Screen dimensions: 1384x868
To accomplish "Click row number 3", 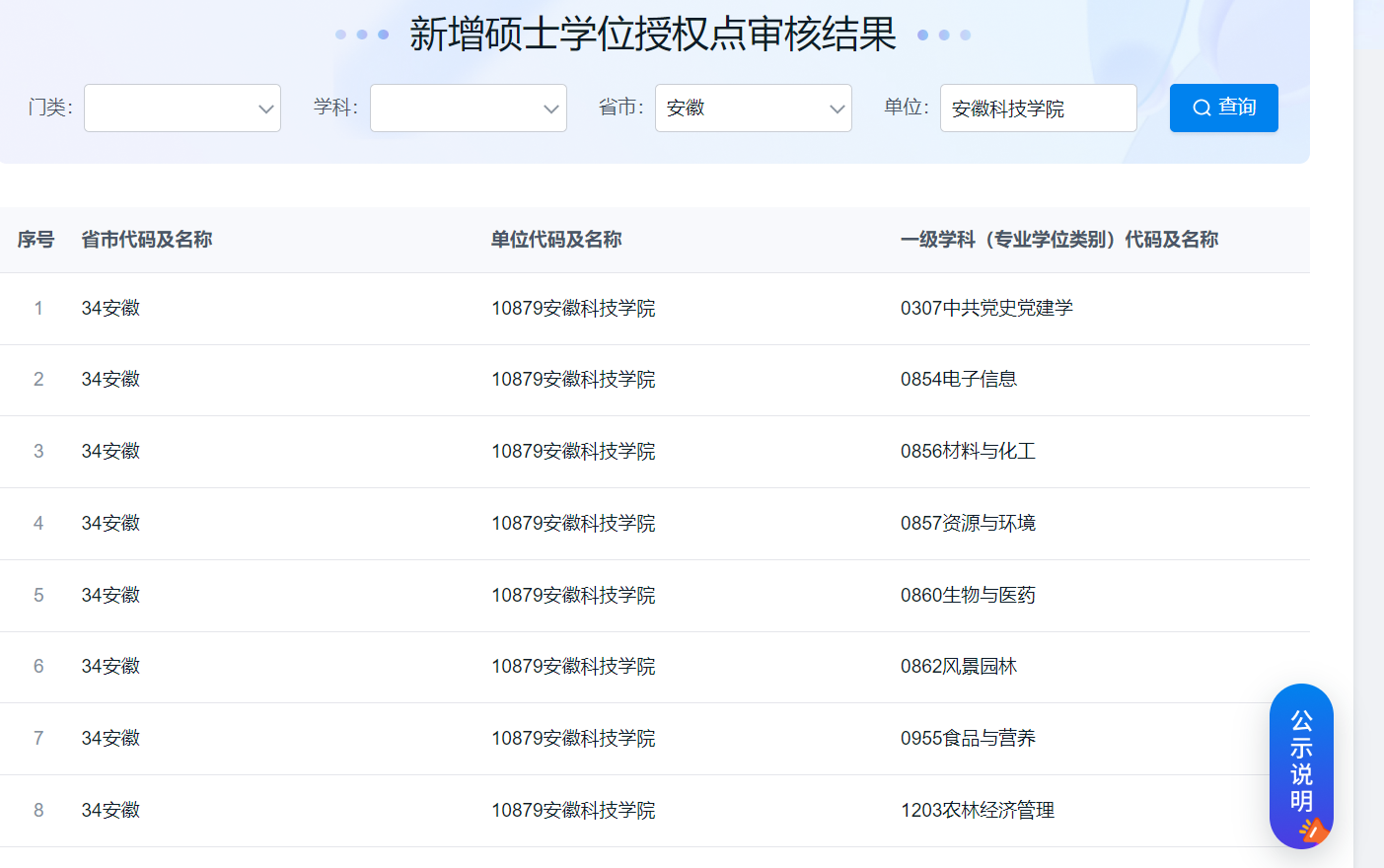I will coord(38,451).
